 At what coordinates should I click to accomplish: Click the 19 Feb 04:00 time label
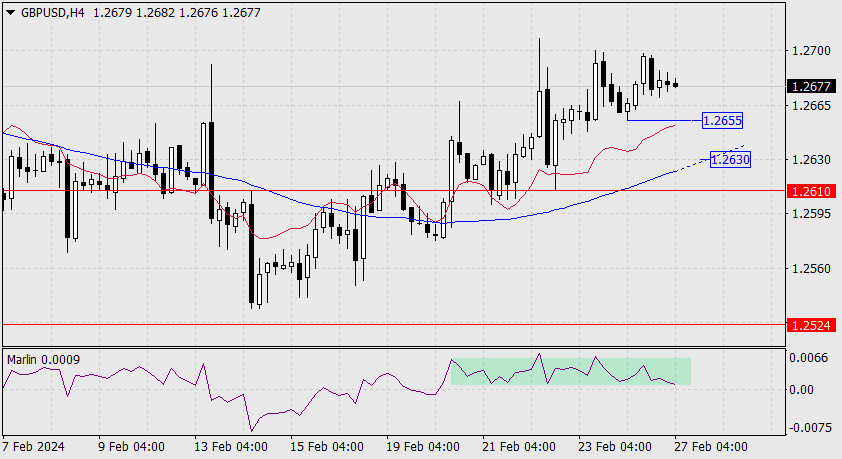(423, 447)
